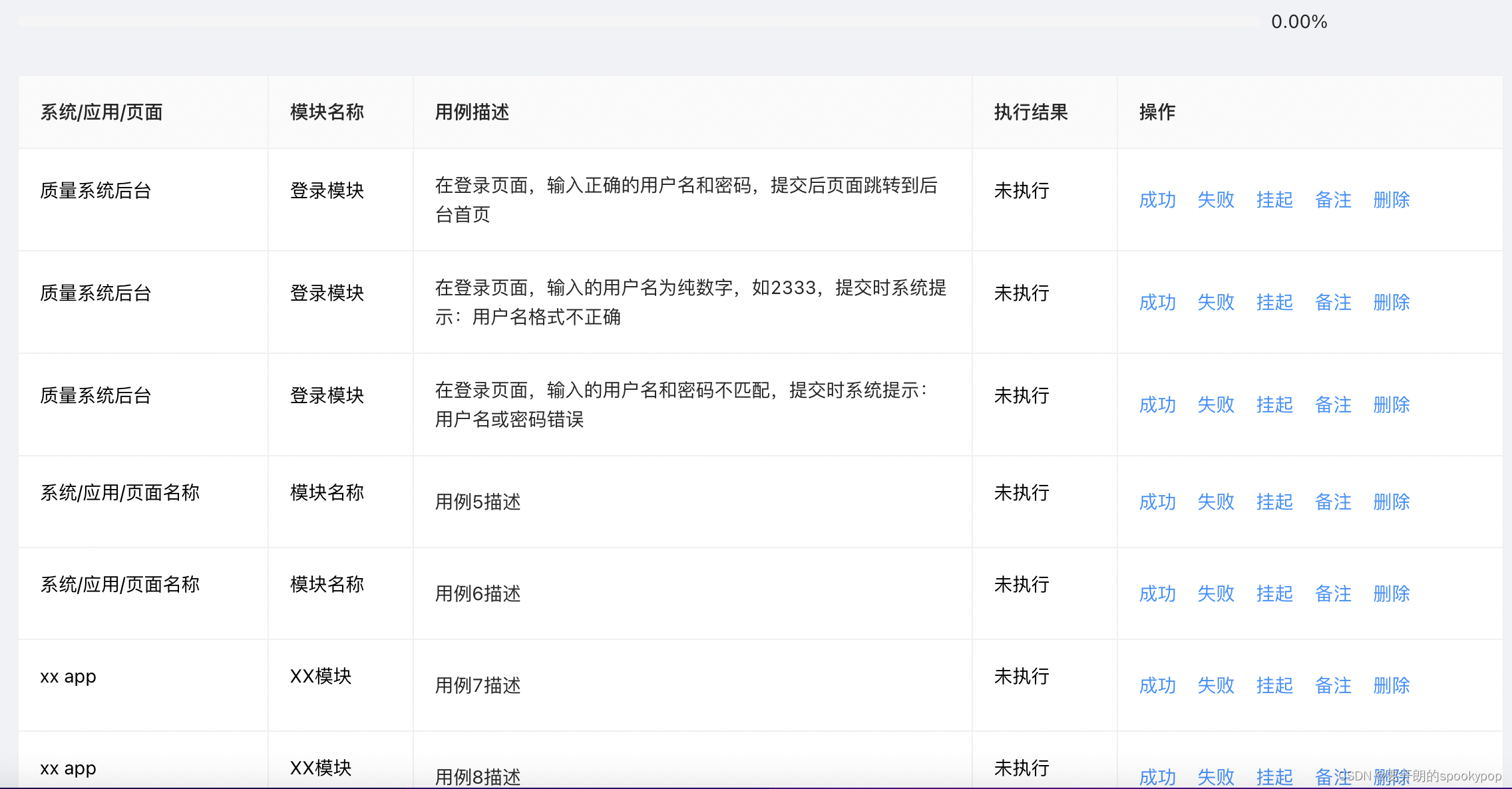Click 备注 on the pure-digit username row

1332,302
